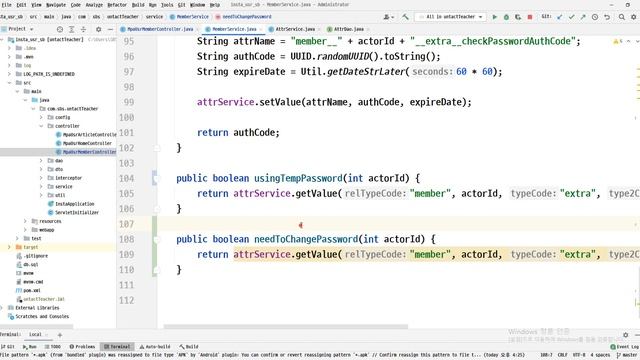
Task: Click the service breadcrumb segment
Action: coord(154,17)
